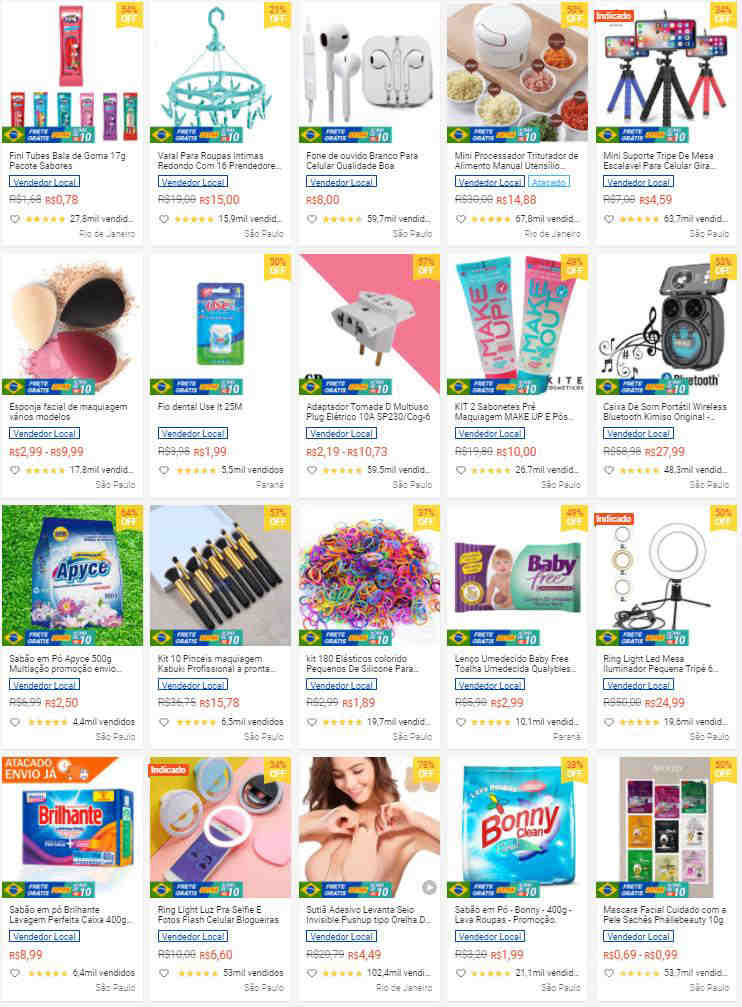Favorite the Fio dental Use It 25M

[164, 470]
